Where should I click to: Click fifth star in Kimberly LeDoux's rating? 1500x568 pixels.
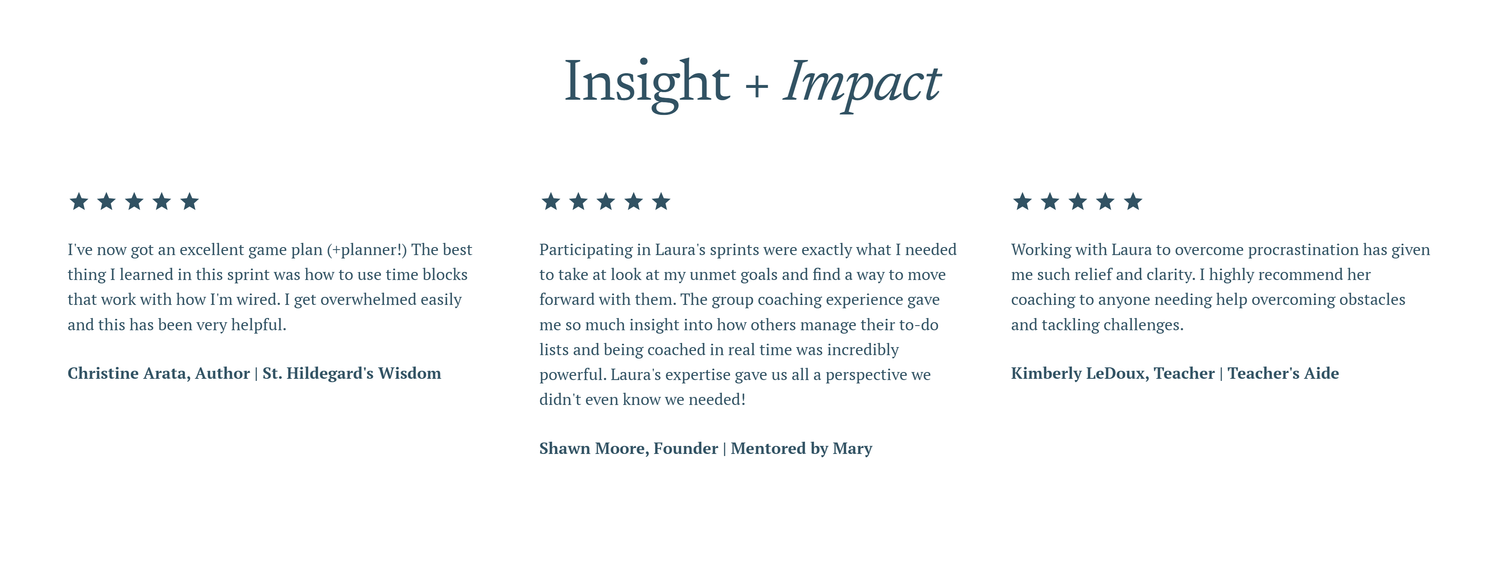pyautogui.click(x=1133, y=202)
